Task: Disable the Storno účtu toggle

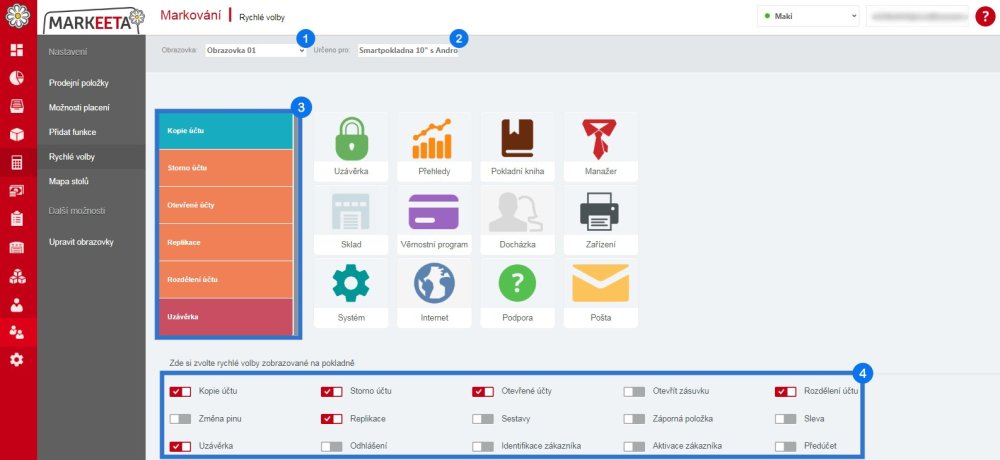Action: [332, 392]
